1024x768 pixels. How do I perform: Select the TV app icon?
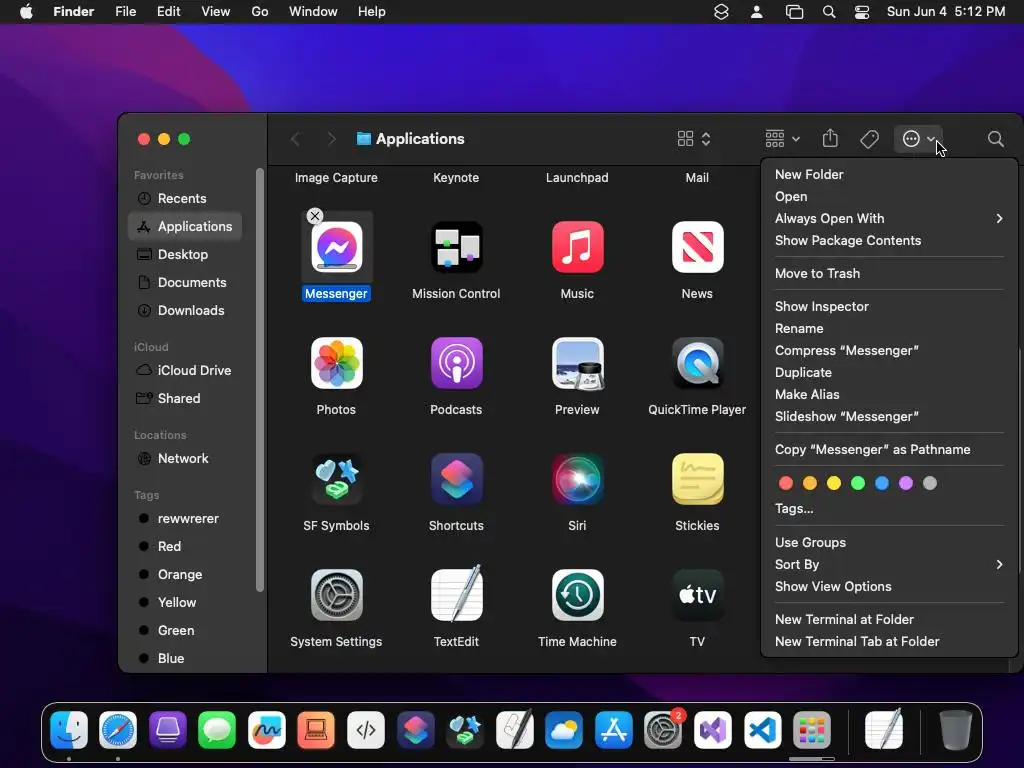(697, 595)
